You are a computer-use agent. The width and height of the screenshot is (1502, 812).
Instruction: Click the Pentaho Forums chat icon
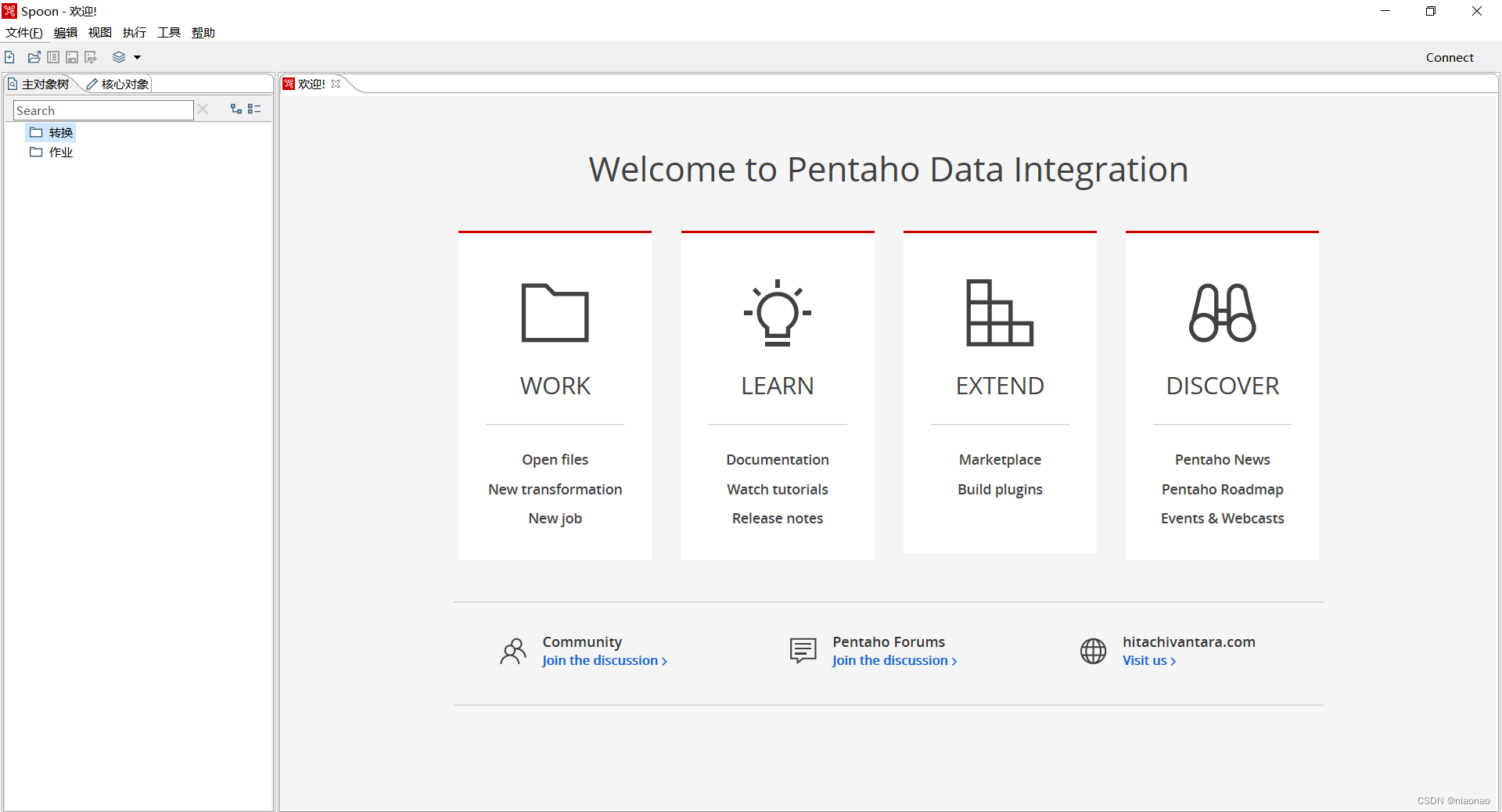(x=803, y=651)
